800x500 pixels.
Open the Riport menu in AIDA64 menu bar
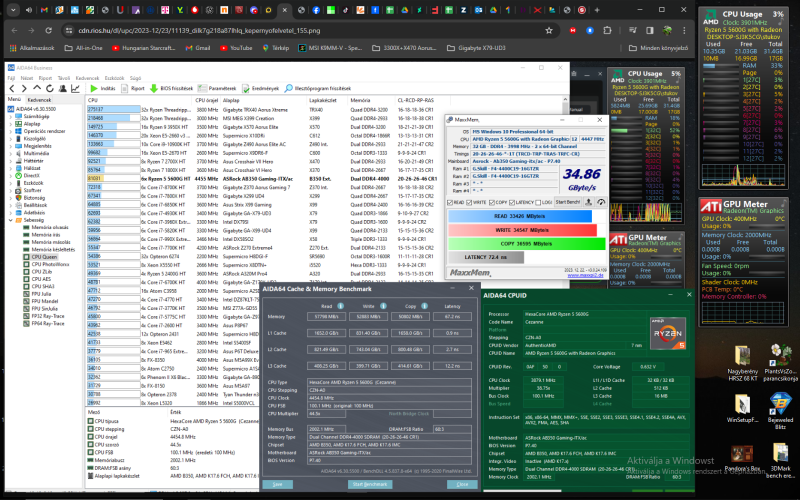[45, 78]
